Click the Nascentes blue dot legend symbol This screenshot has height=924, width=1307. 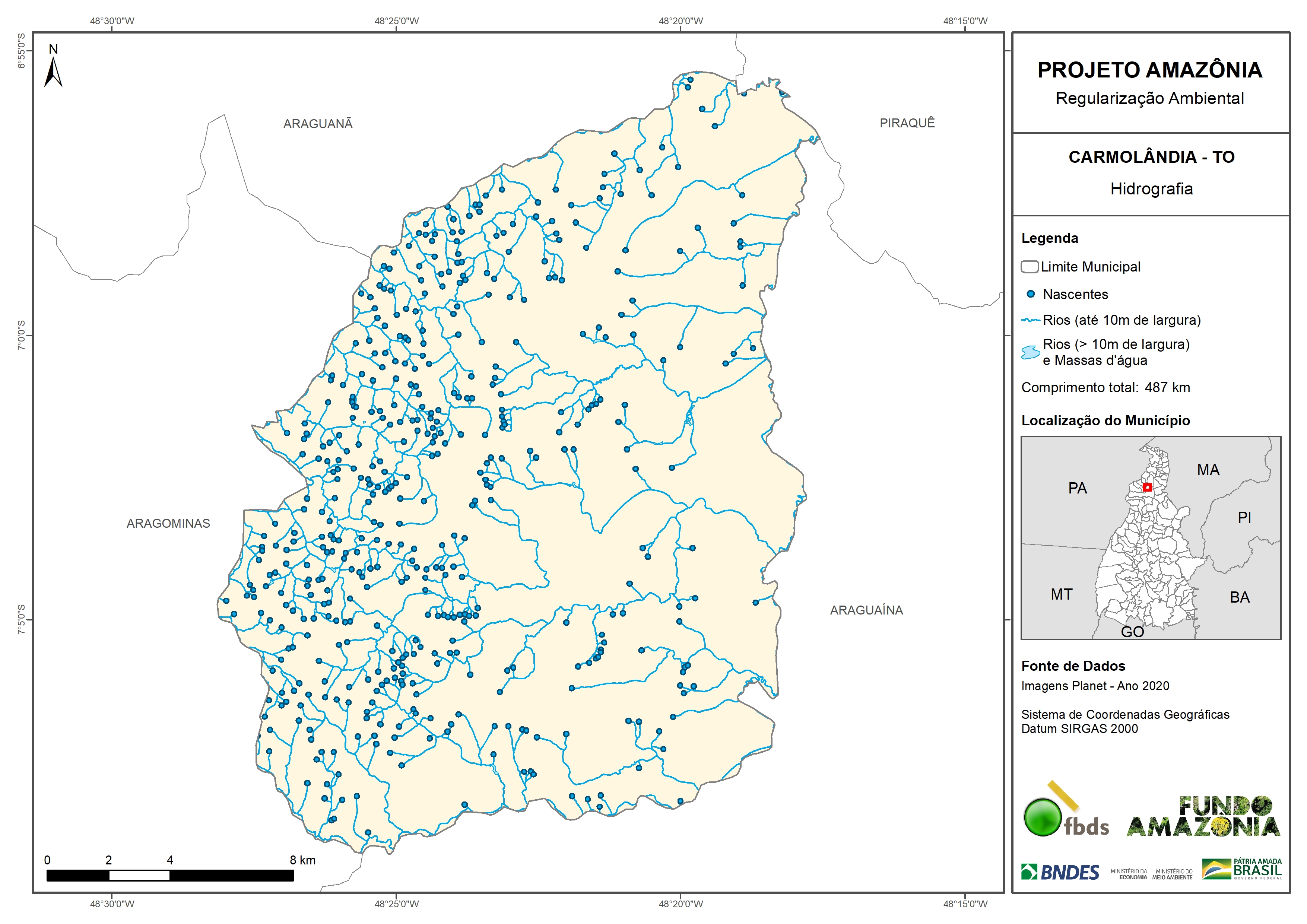1030,294
